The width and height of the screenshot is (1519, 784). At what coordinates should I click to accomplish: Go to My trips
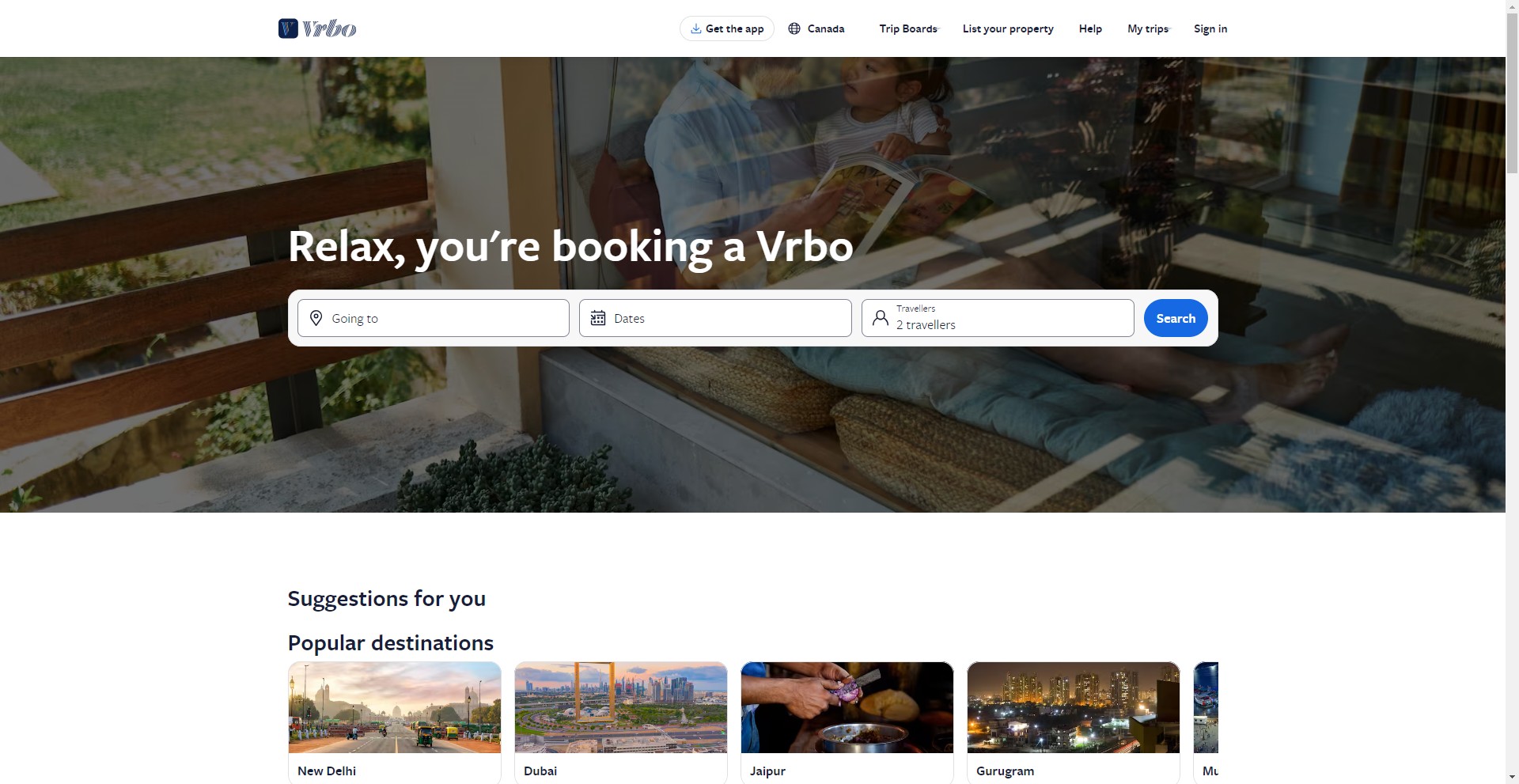[x=1148, y=28]
